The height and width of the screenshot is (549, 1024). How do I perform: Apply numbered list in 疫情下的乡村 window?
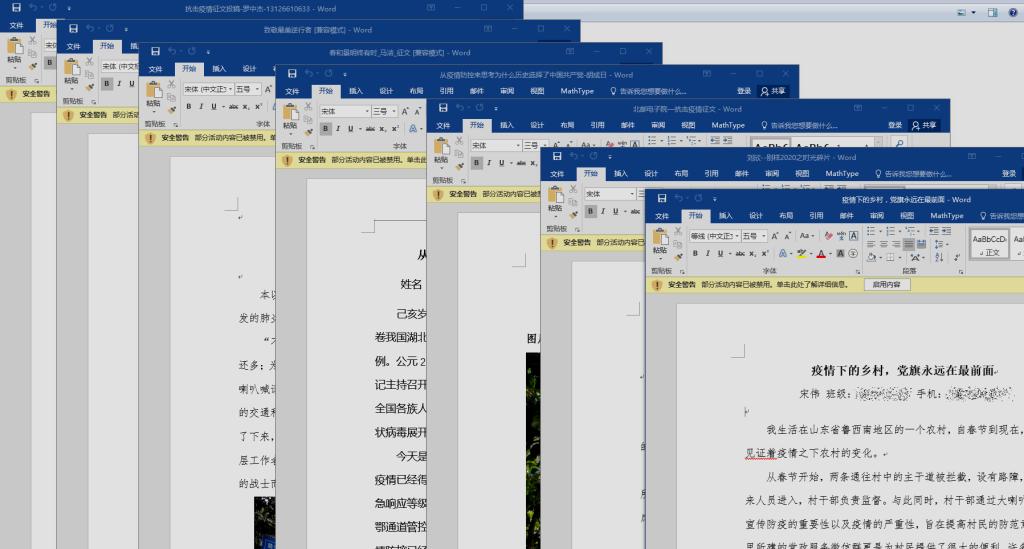(890, 232)
